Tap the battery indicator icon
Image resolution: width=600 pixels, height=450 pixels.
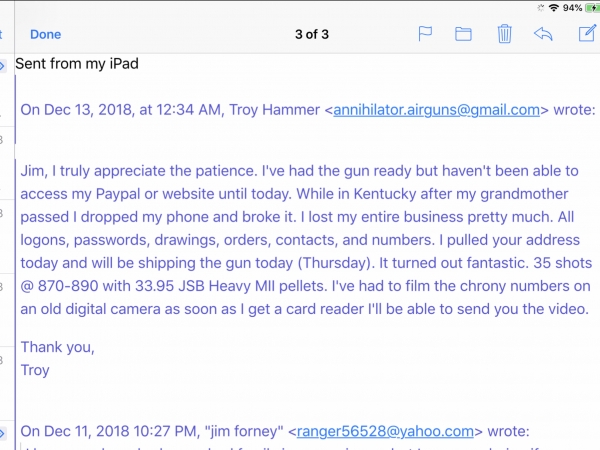click(x=592, y=8)
